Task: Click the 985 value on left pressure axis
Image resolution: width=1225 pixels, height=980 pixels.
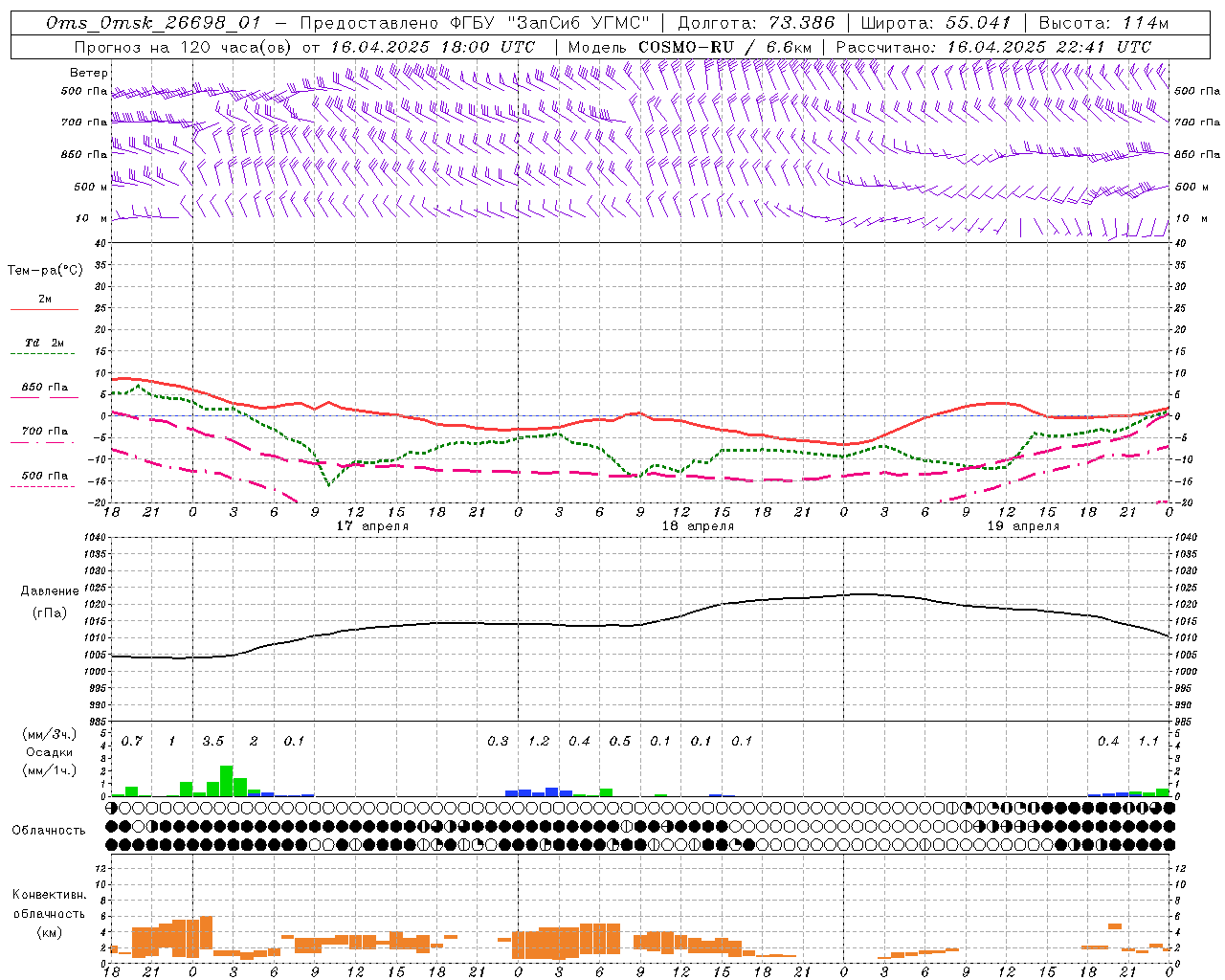Action: pos(97,722)
